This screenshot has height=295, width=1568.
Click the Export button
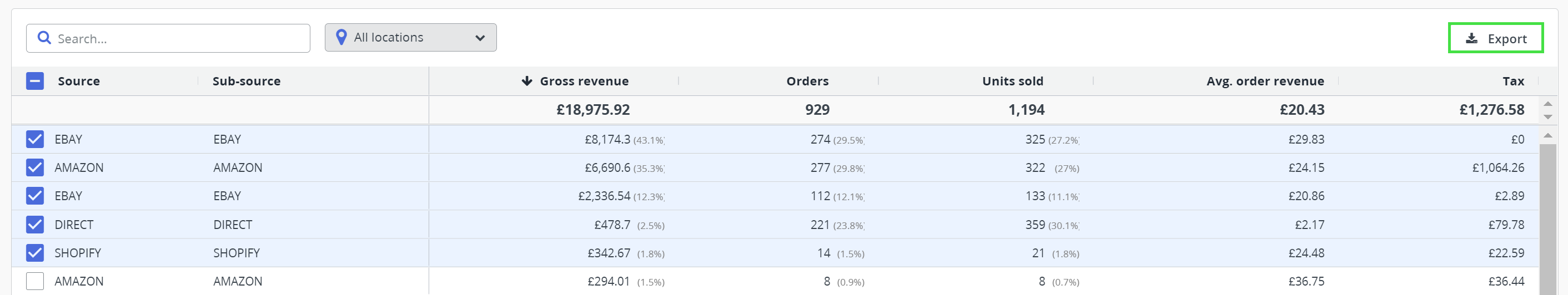[1496, 38]
